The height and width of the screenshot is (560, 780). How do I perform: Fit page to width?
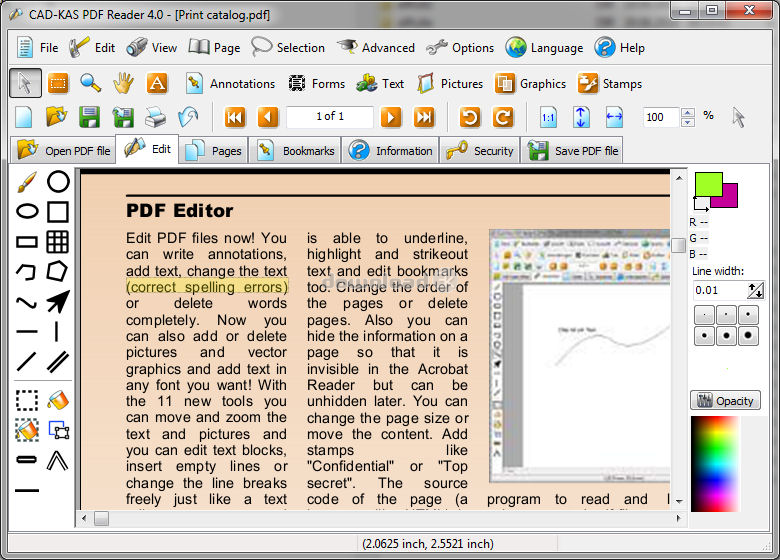614,117
